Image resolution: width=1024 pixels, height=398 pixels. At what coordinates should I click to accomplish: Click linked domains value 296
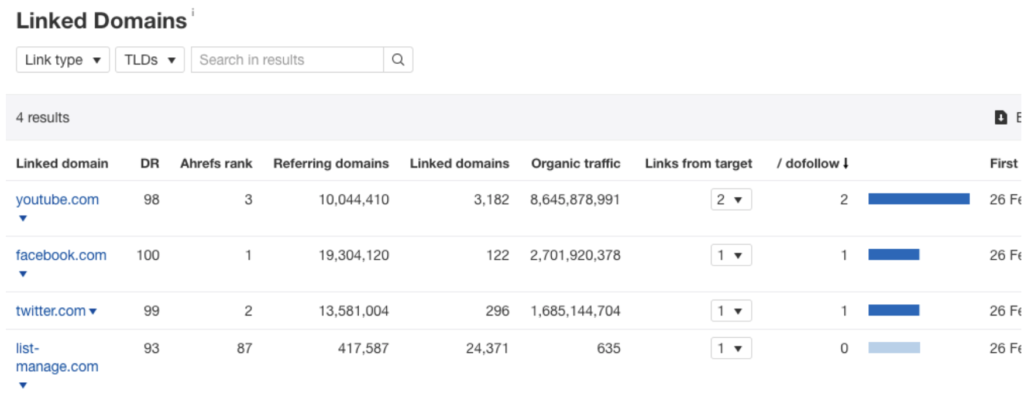pyautogui.click(x=498, y=311)
